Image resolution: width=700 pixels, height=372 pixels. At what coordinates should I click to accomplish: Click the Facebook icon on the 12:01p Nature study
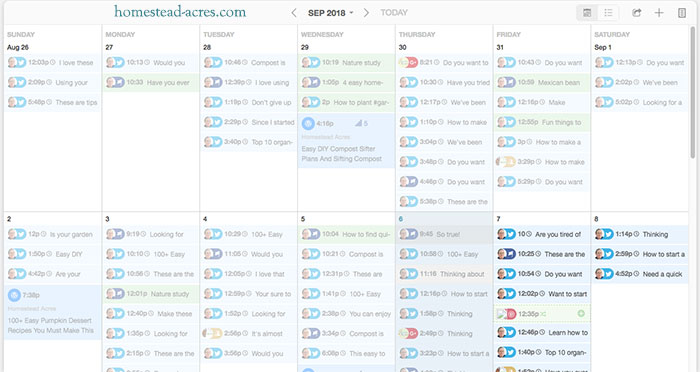(119, 294)
